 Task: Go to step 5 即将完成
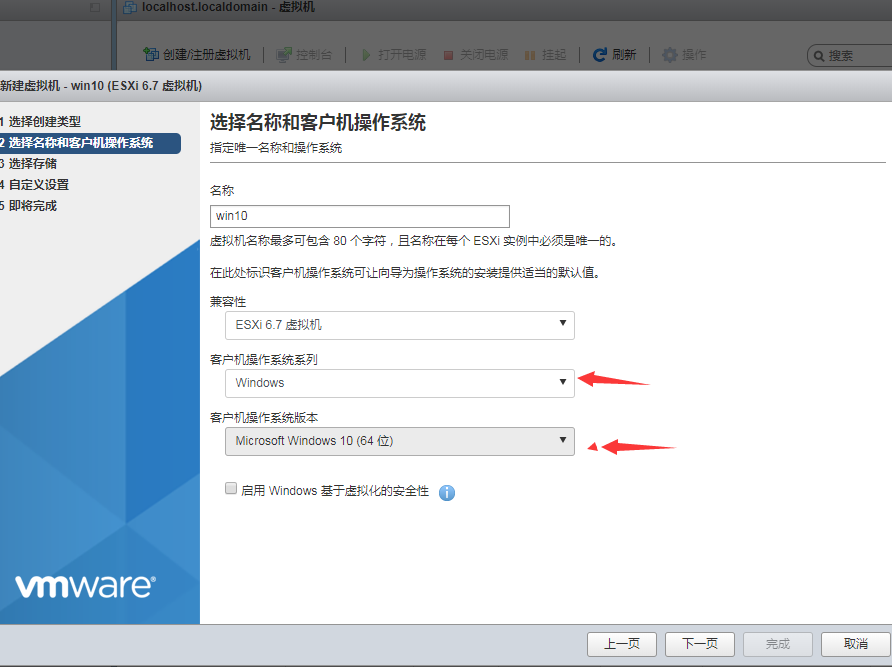(28, 206)
